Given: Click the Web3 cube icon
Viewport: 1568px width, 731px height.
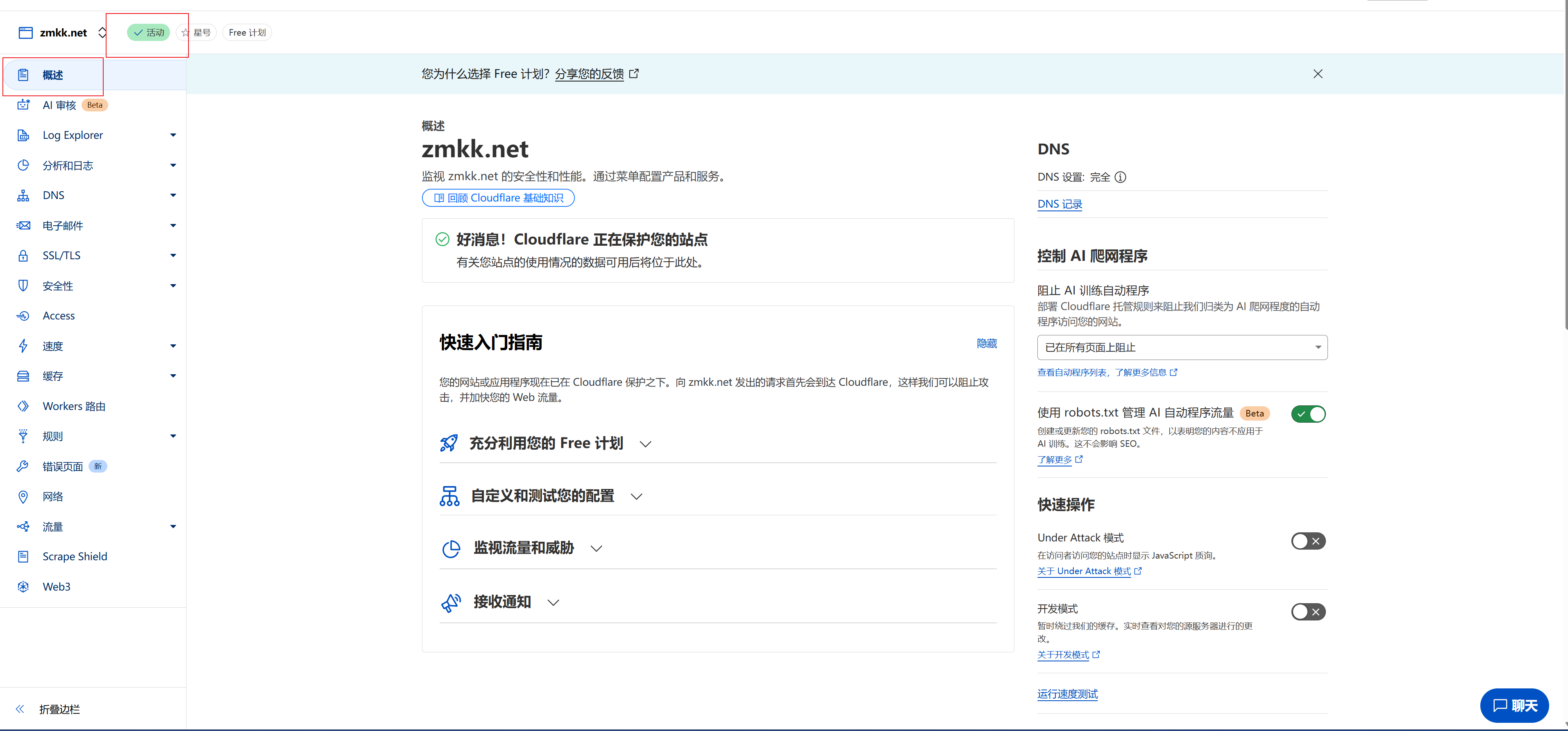Looking at the screenshot, I should click(23, 586).
